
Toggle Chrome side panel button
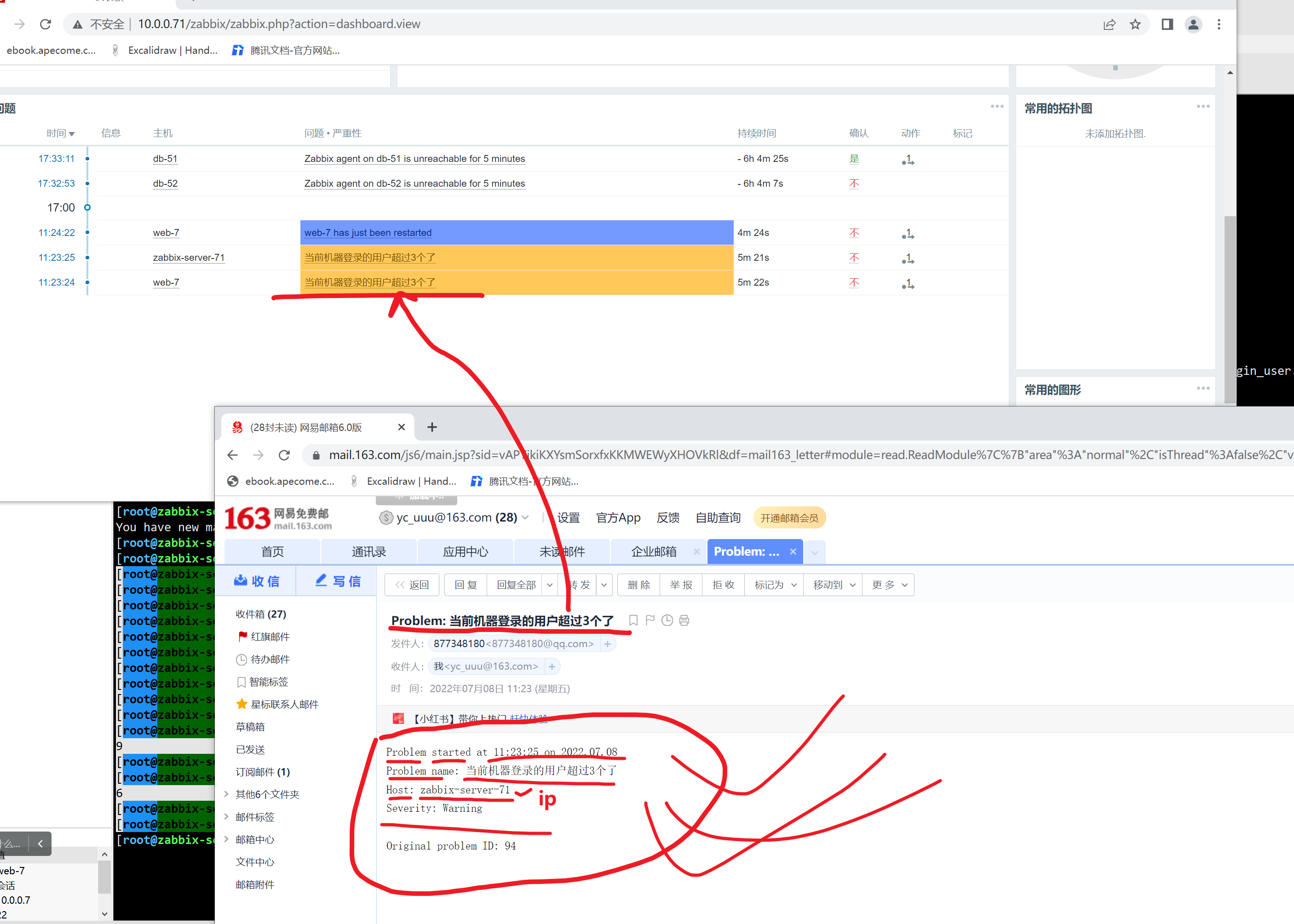1167,24
